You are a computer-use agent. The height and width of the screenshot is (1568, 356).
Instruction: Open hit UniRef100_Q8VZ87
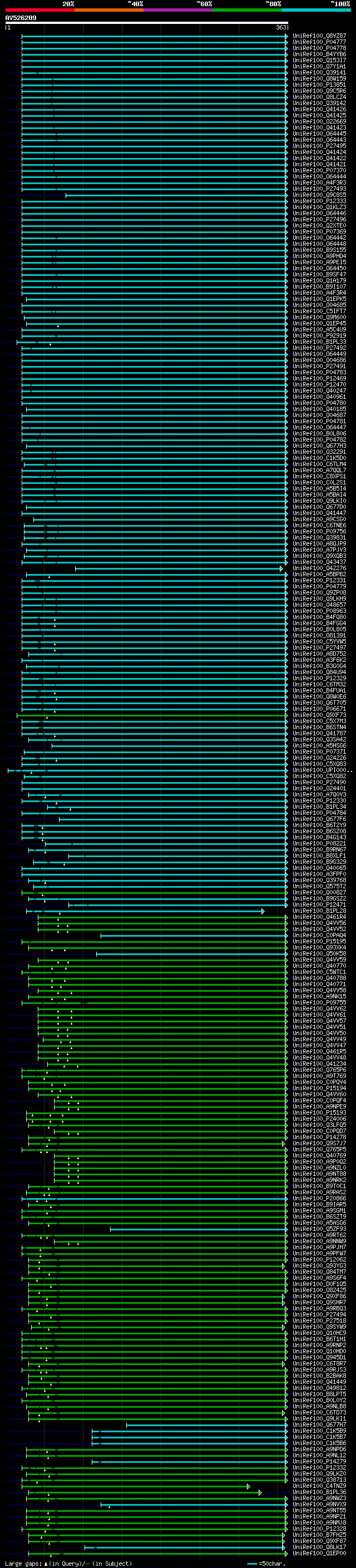point(319,36)
